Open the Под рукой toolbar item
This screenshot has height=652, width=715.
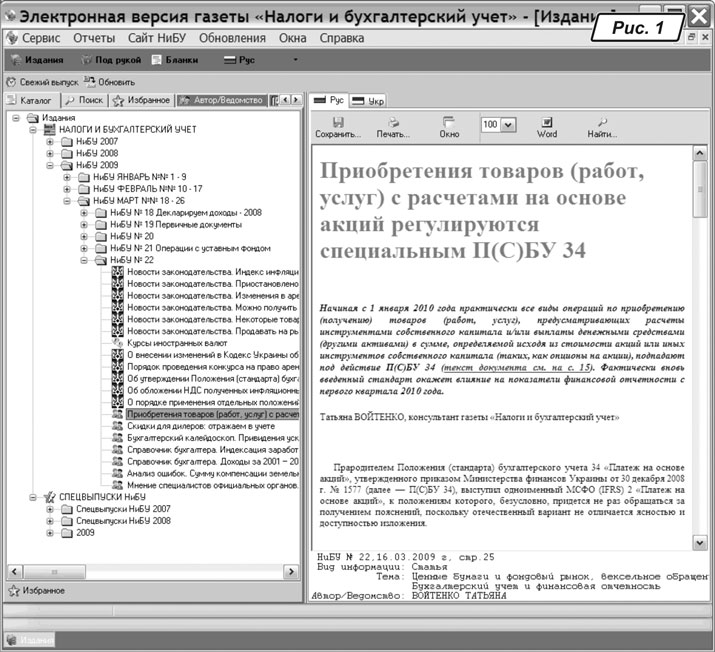point(87,60)
